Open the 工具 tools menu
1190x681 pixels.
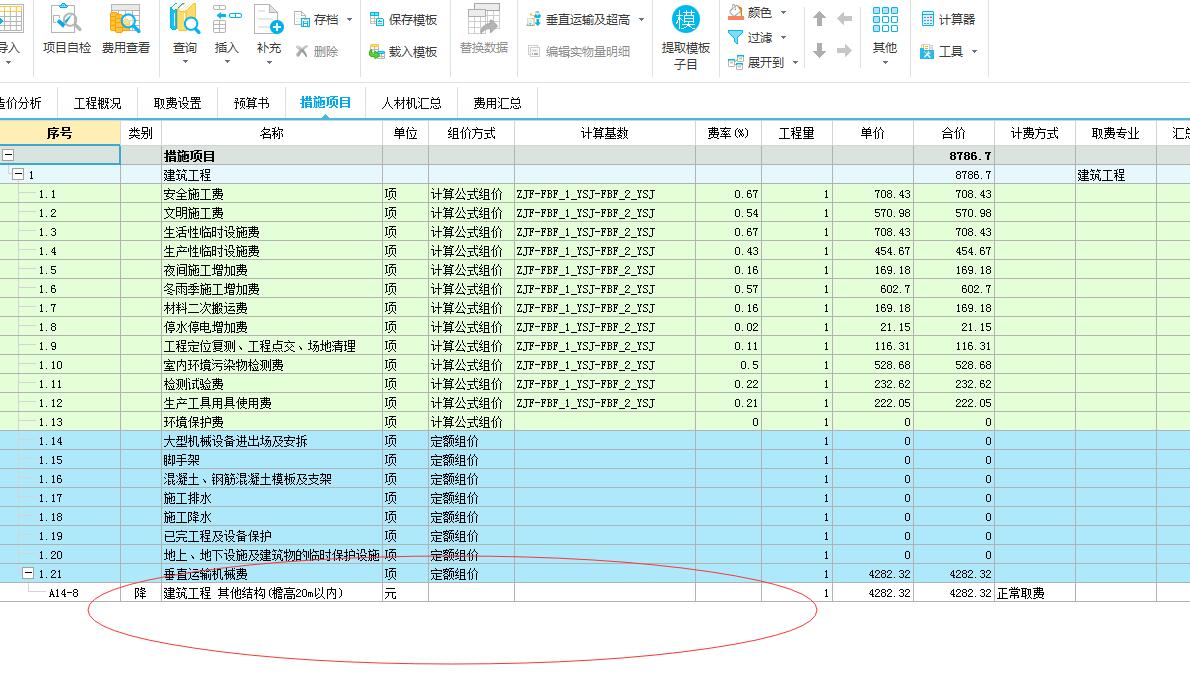942,52
